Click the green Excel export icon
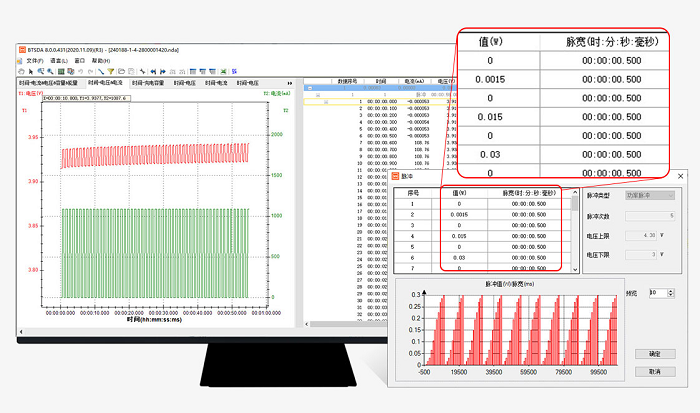This screenshot has width=700, height=413. pyautogui.click(x=223, y=71)
